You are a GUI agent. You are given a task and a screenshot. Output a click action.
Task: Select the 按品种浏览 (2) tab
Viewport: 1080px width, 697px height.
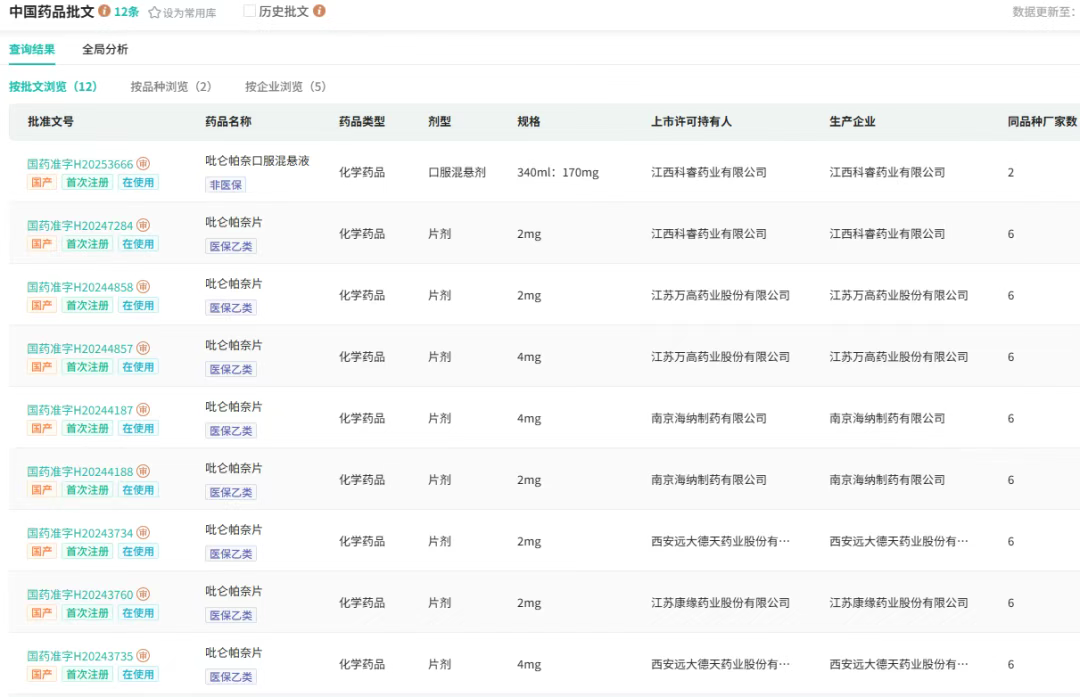click(x=171, y=87)
